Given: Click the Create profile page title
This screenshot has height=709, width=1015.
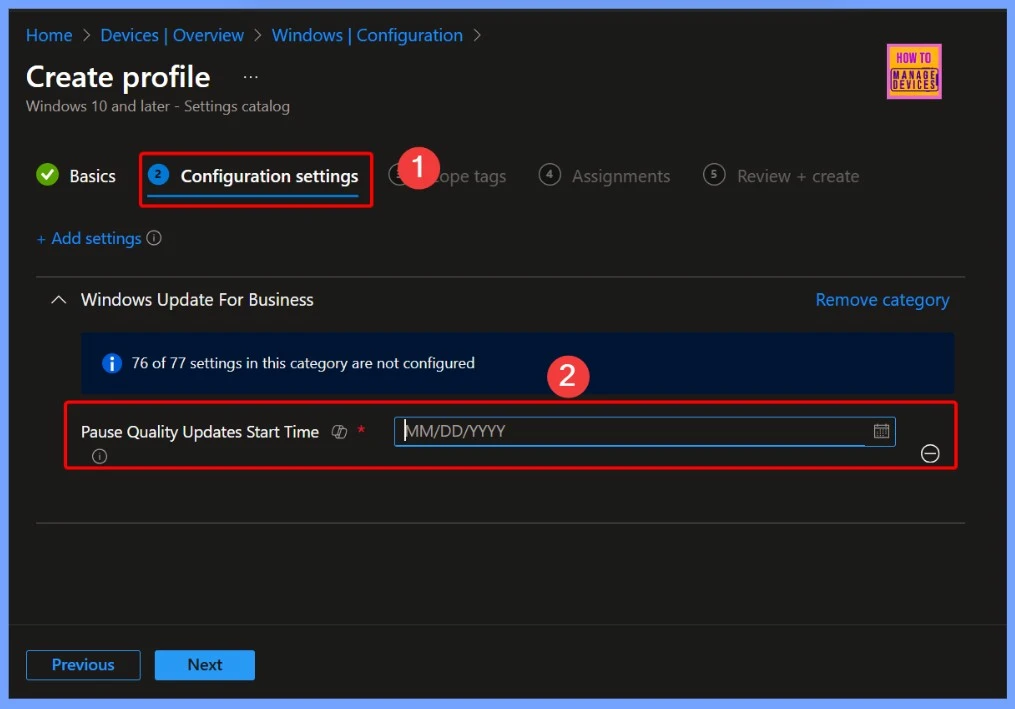Looking at the screenshot, I should (x=118, y=77).
